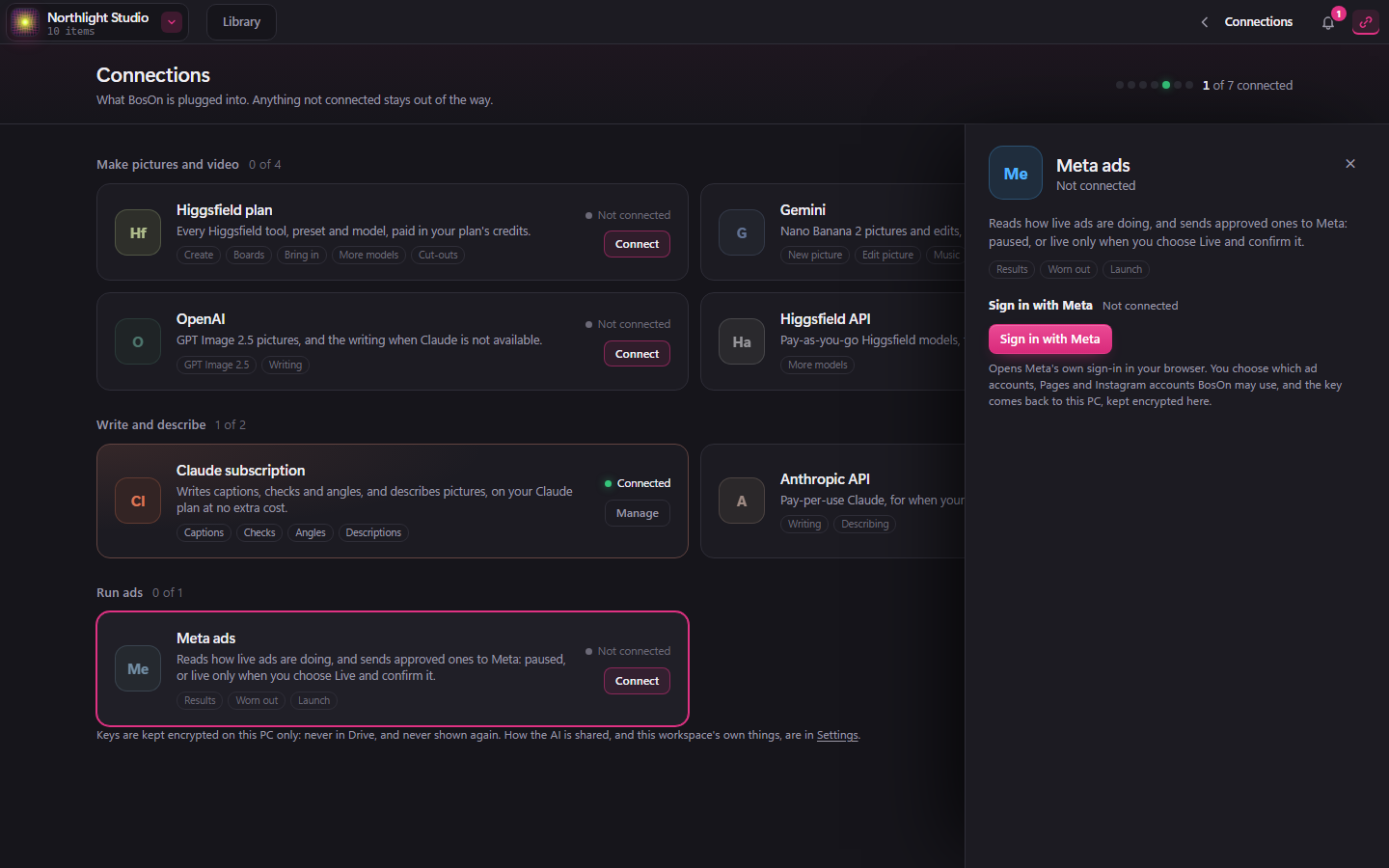This screenshot has height=868, width=1389.
Task: Click the Connections title in top bar
Action: (x=1258, y=22)
